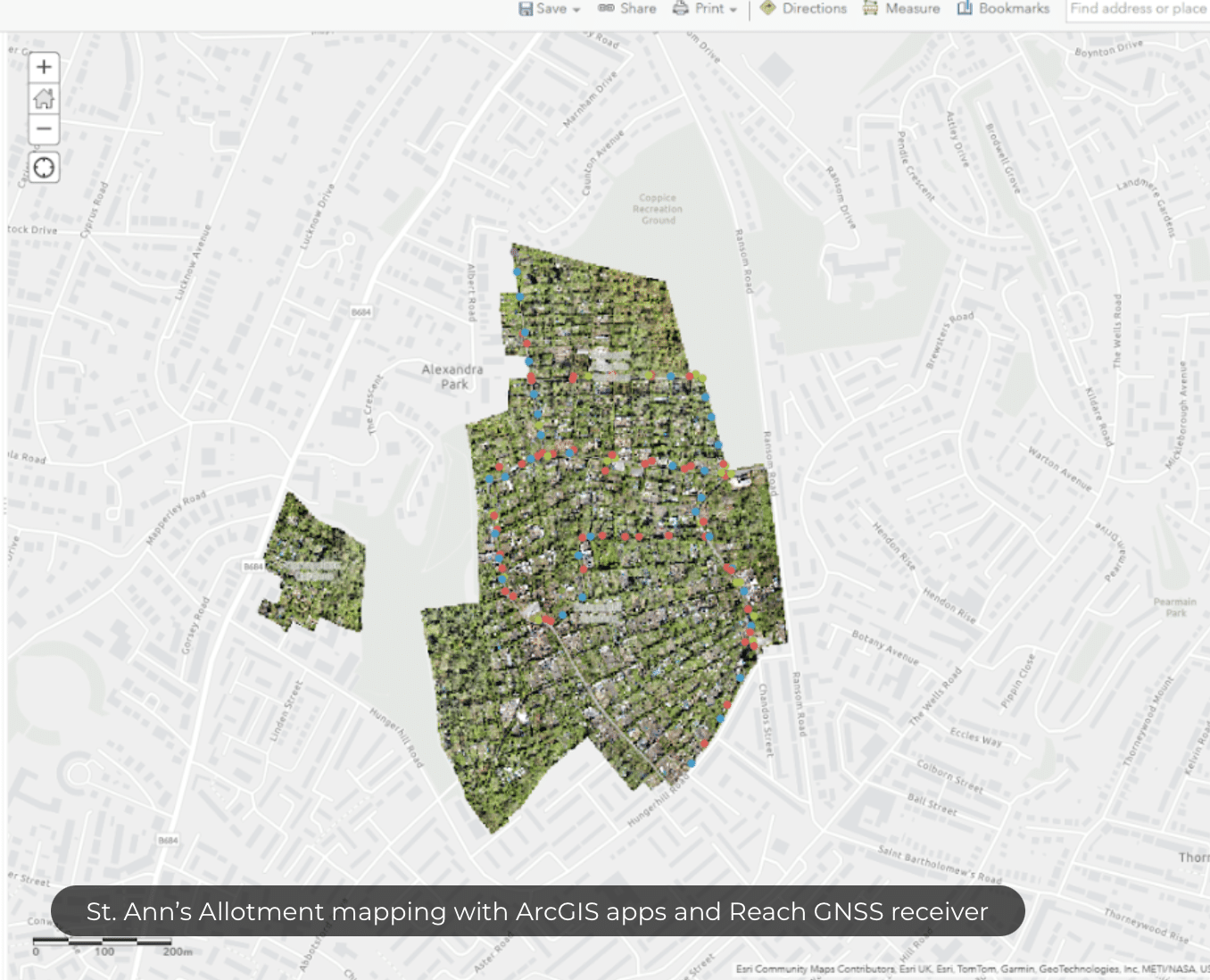Open the Measure tool
The image size is (1210, 980).
pos(912,8)
